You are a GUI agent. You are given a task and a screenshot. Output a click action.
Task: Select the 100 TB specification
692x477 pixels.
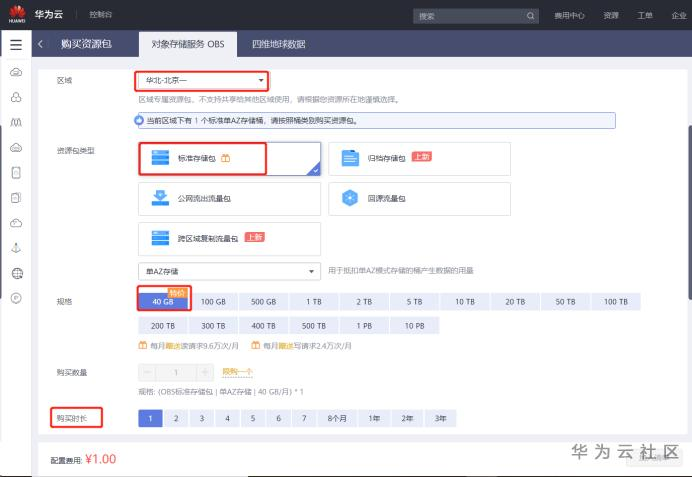pyautogui.click(x=616, y=301)
